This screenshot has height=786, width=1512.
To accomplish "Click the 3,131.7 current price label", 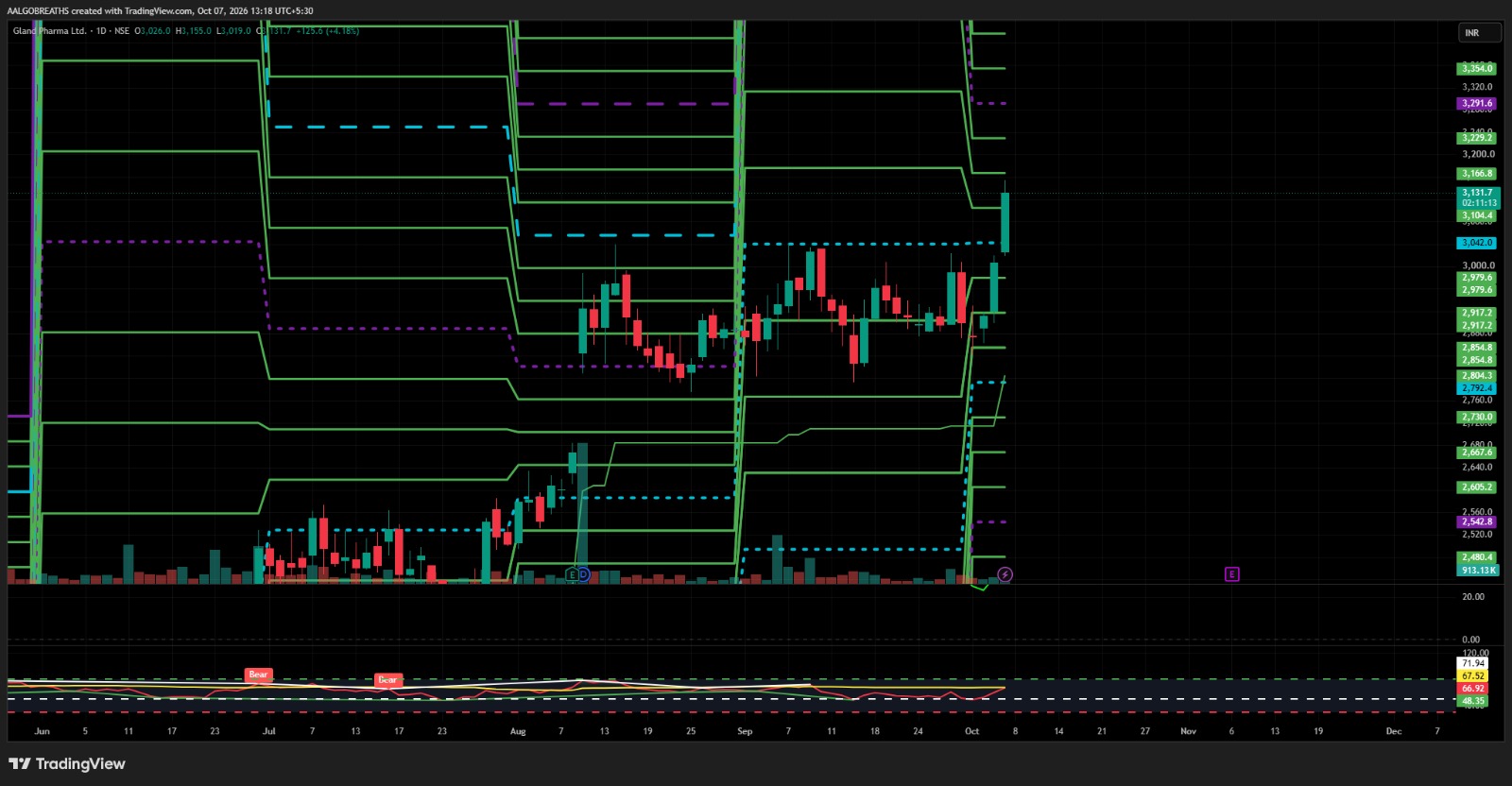I will (1478, 193).
